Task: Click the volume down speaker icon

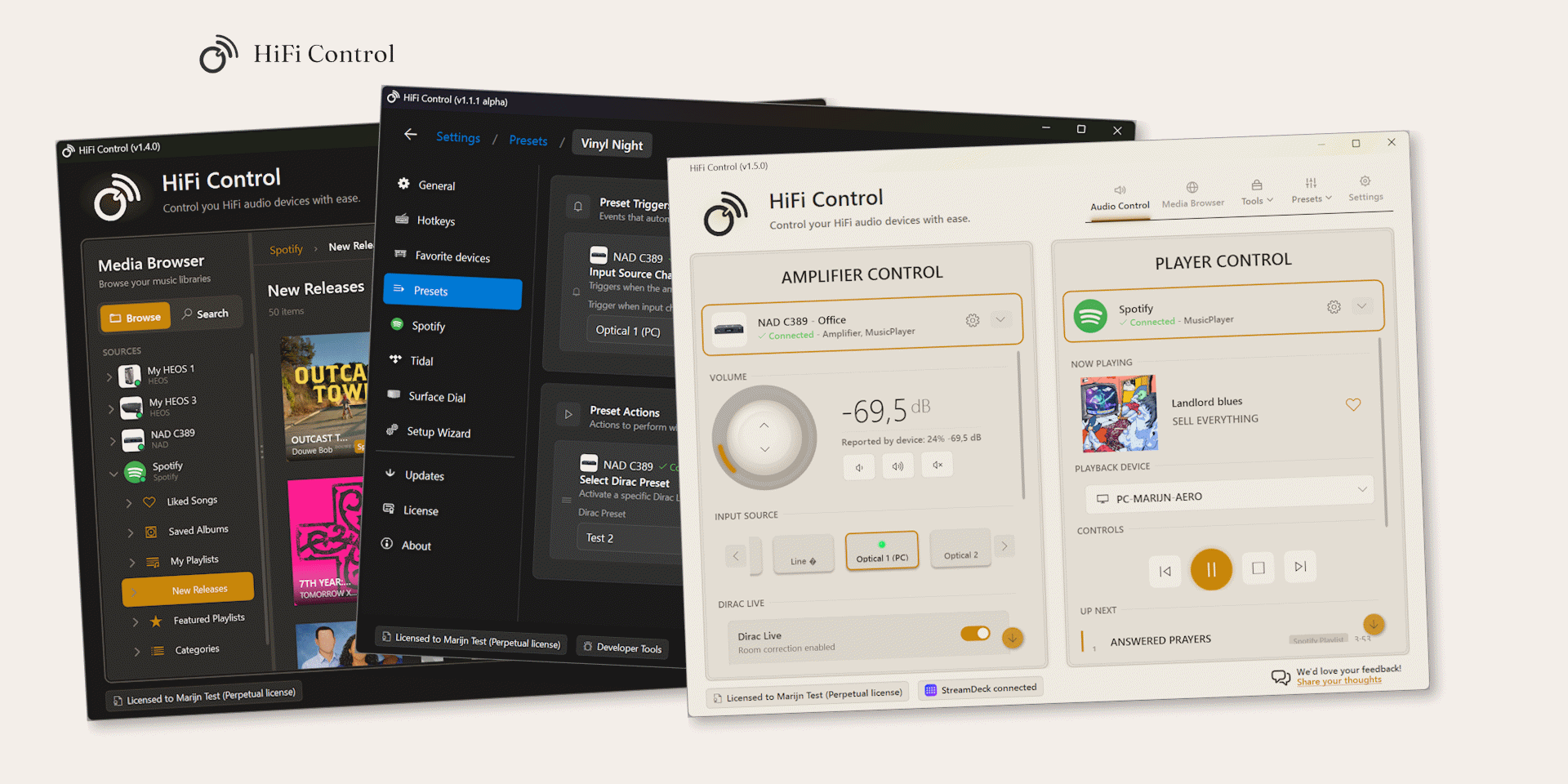Action: (859, 468)
